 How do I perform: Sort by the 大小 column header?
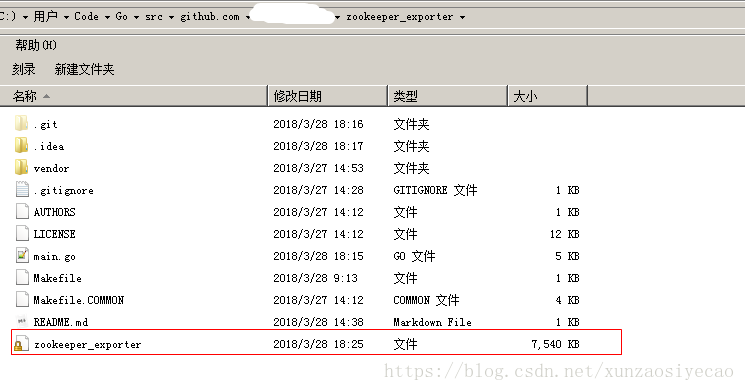click(x=548, y=96)
